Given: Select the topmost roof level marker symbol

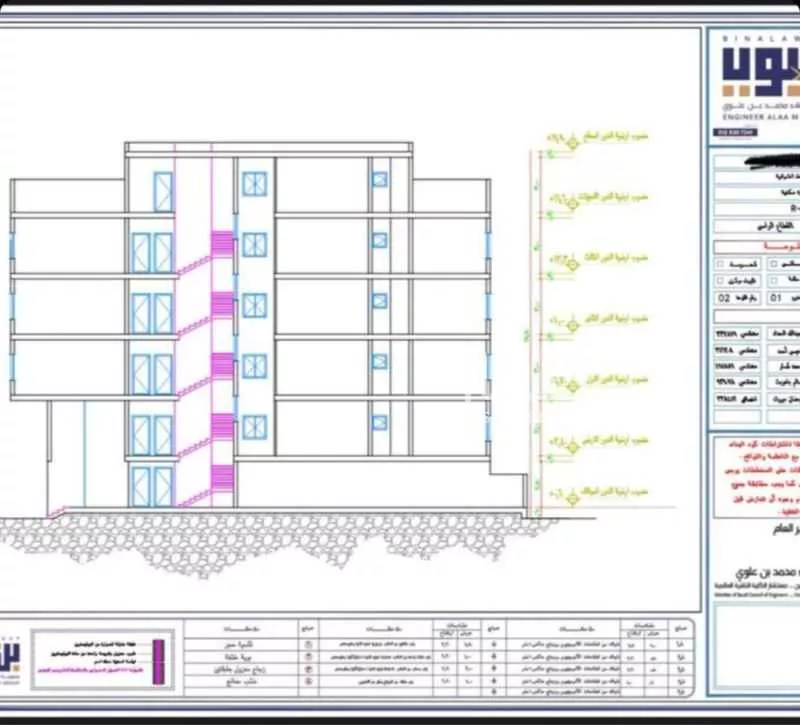Looking at the screenshot, I should click(572, 141).
